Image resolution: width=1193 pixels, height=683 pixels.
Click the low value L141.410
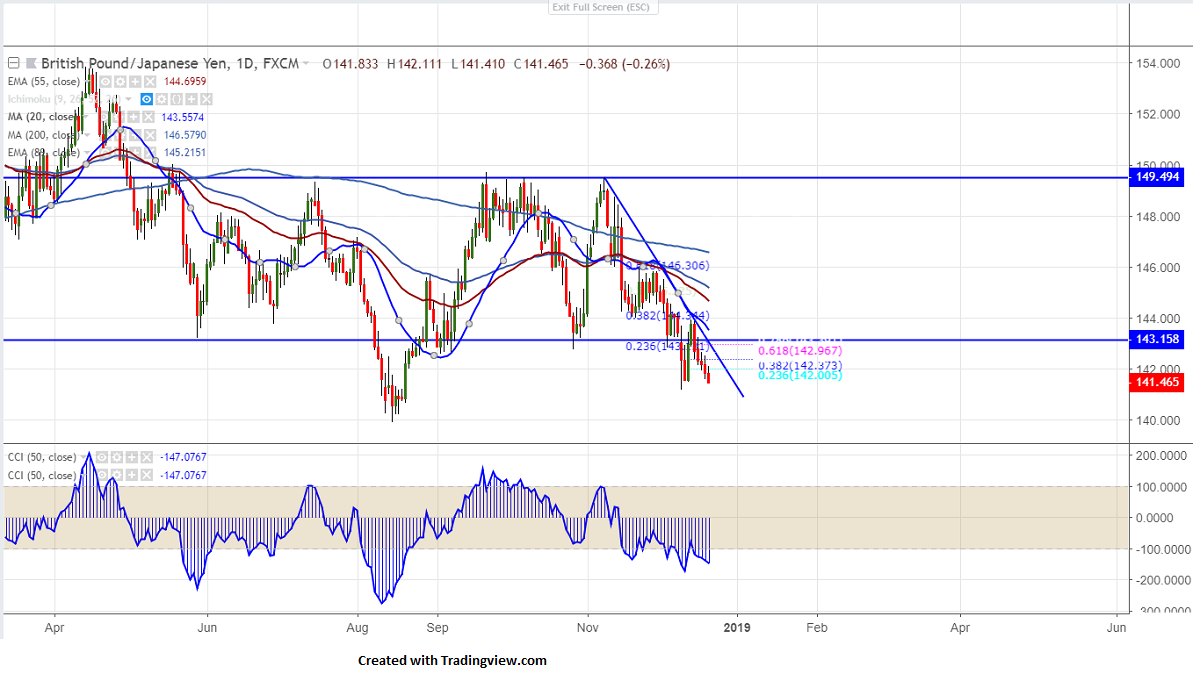[478, 64]
